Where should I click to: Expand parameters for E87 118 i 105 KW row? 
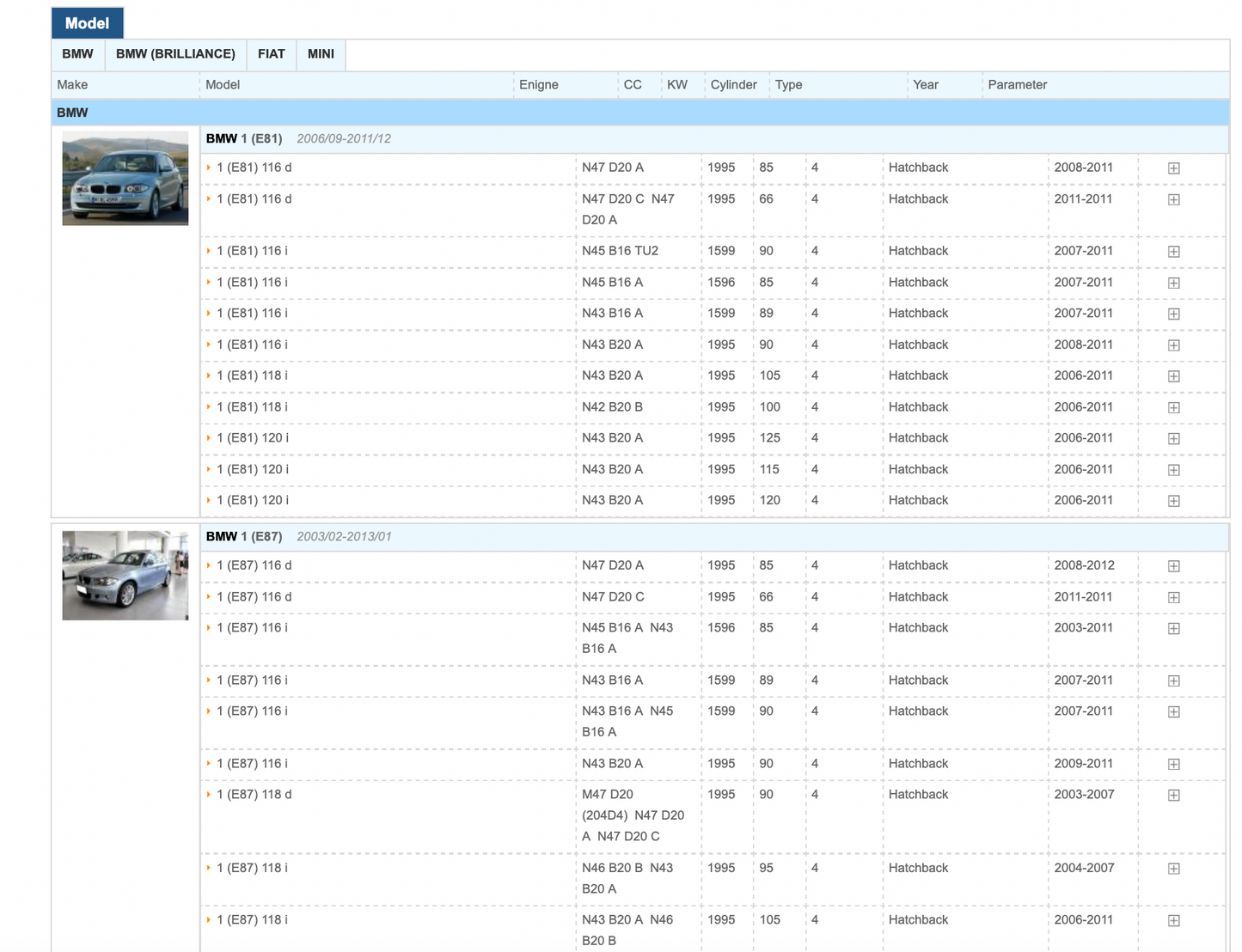[1173, 920]
